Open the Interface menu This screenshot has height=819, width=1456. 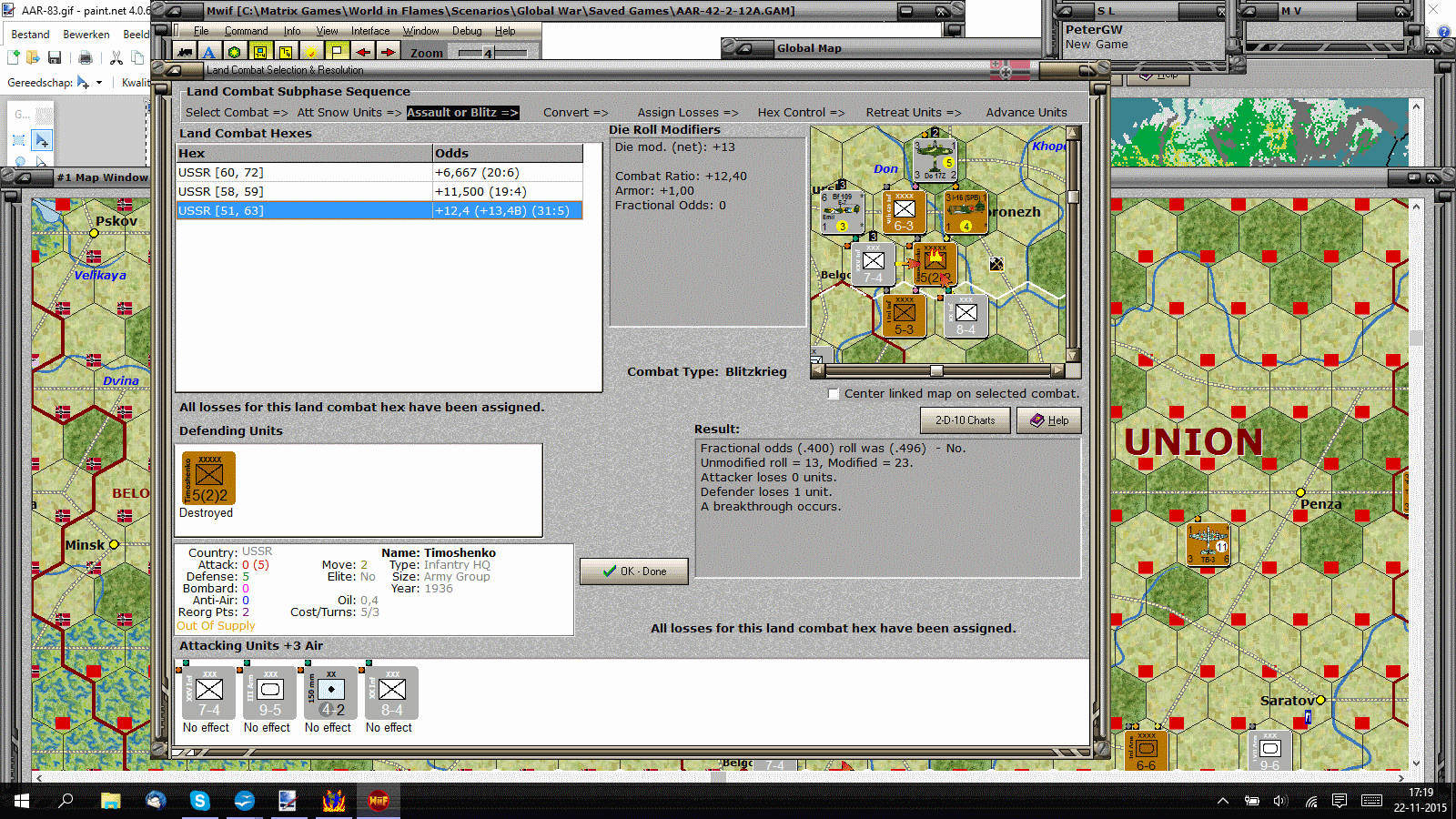(x=370, y=31)
